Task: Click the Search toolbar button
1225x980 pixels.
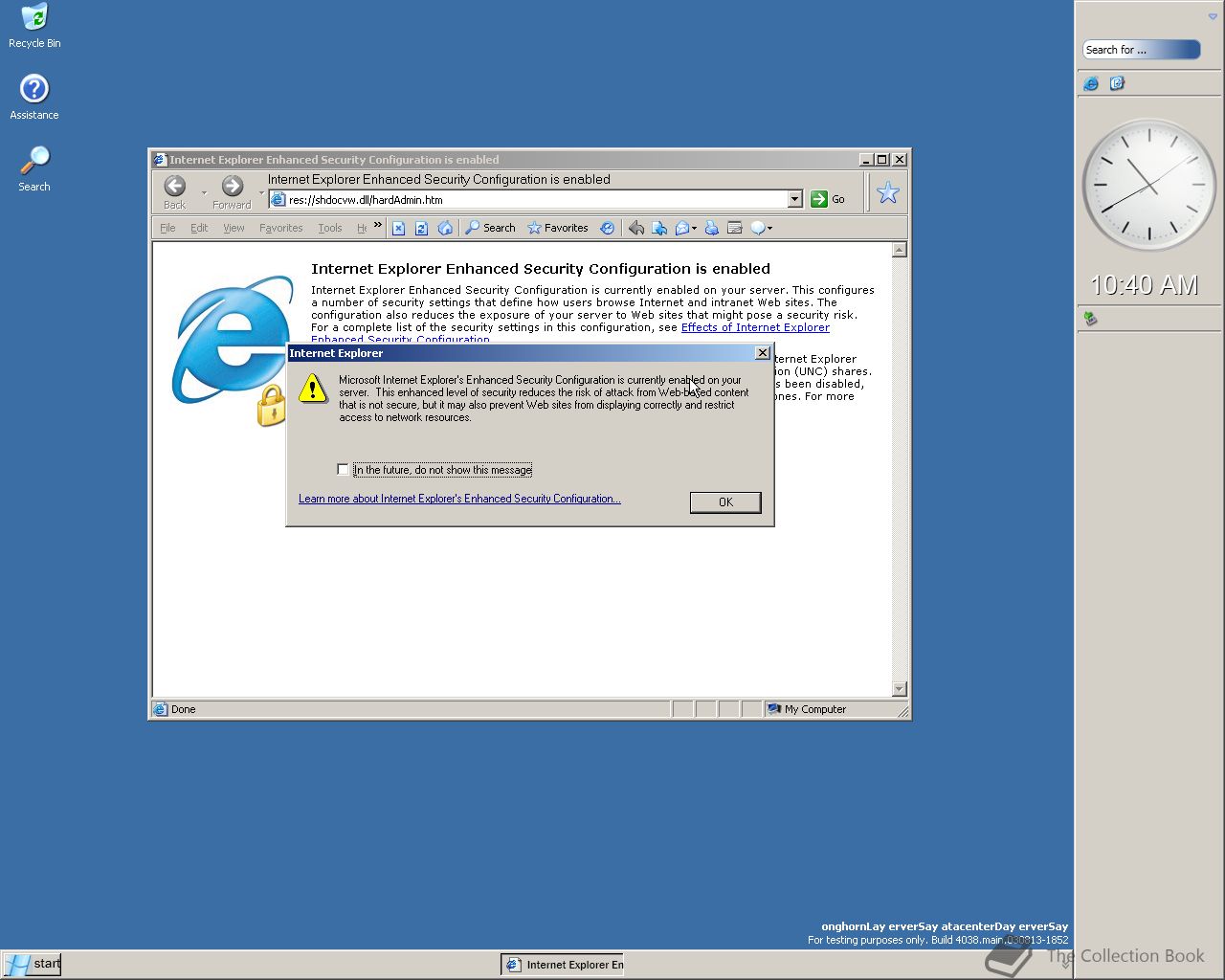Action: pyautogui.click(x=490, y=228)
